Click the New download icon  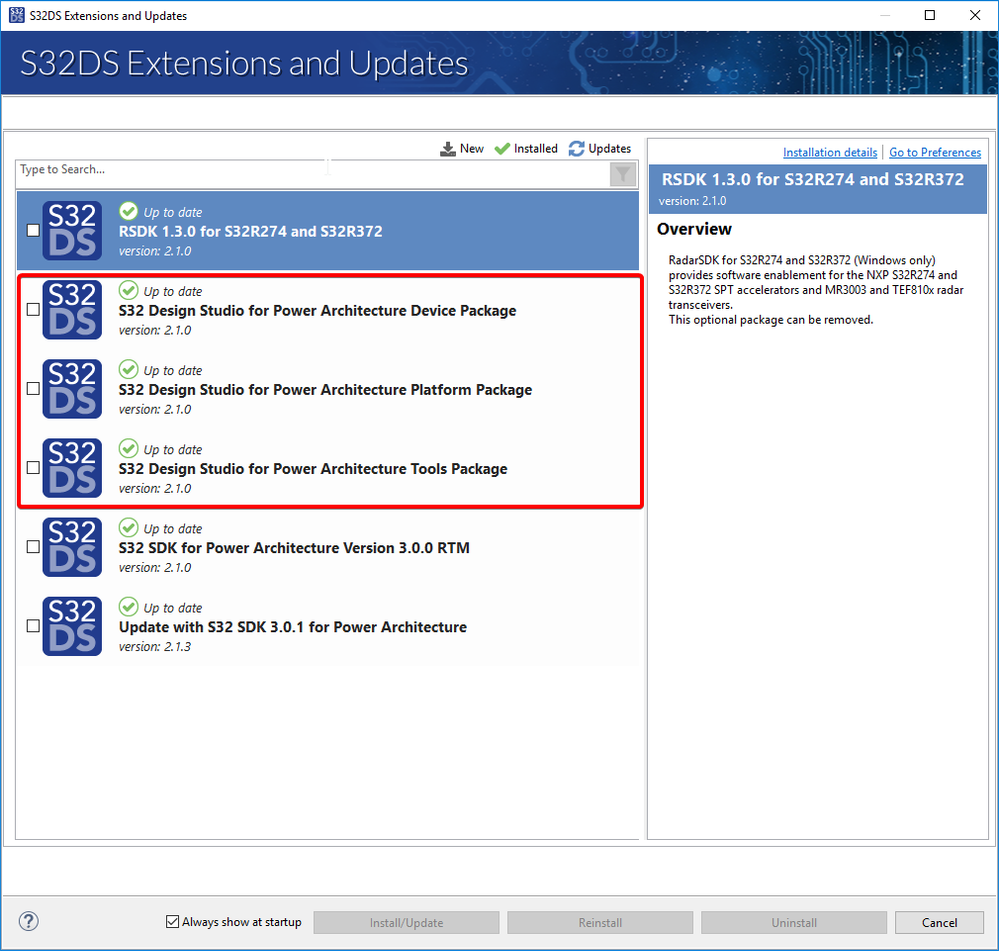[x=448, y=149]
